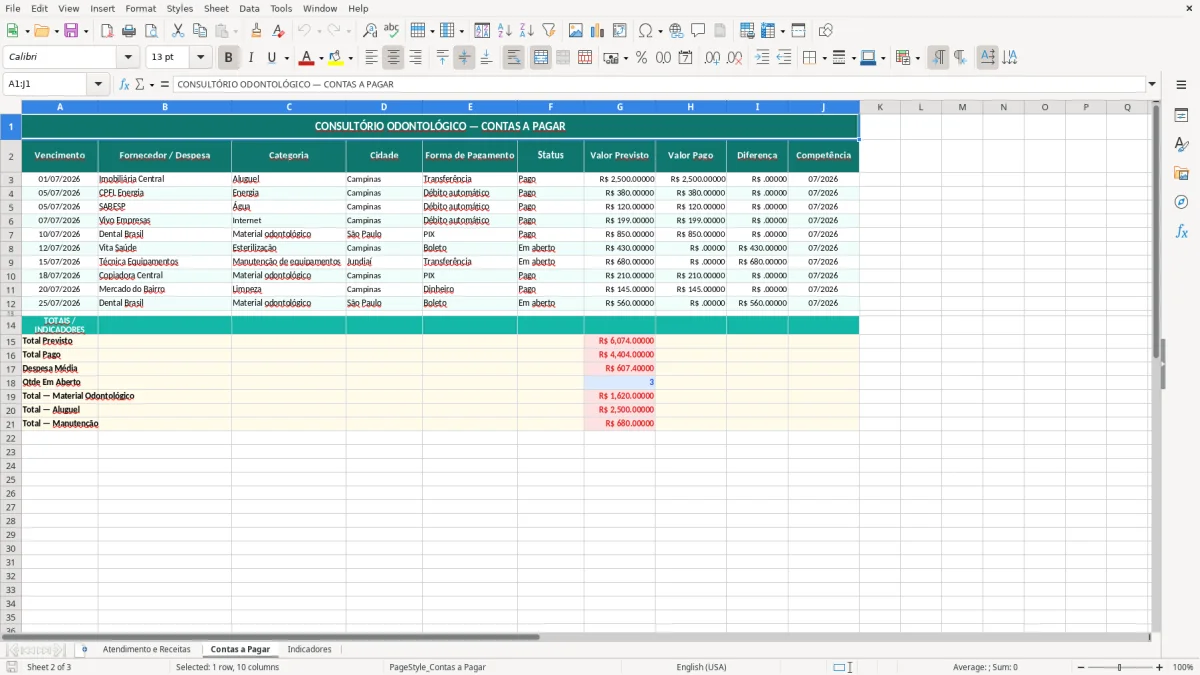This screenshot has width=1200, height=675.
Task: Click English (USA) language in status bar
Action: 701,667
